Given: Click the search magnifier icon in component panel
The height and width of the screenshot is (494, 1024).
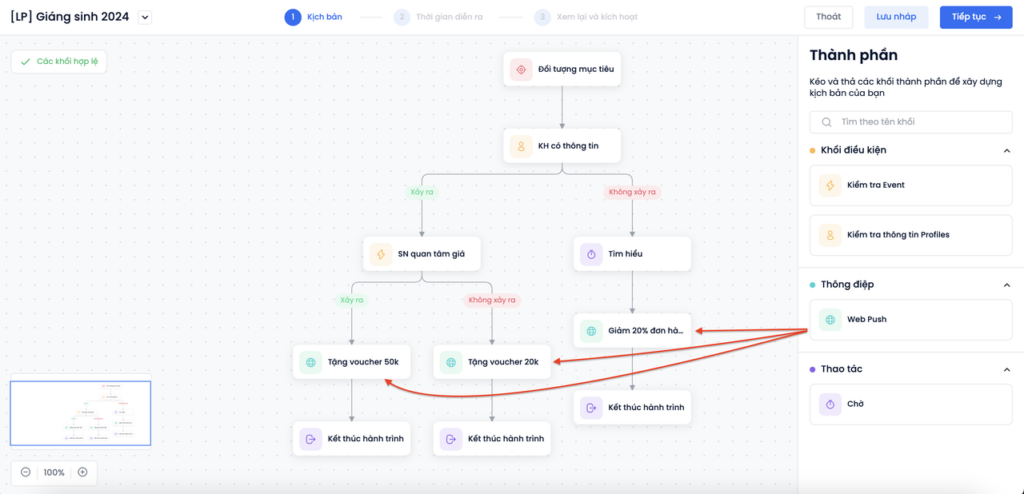Looking at the screenshot, I should (x=826, y=122).
